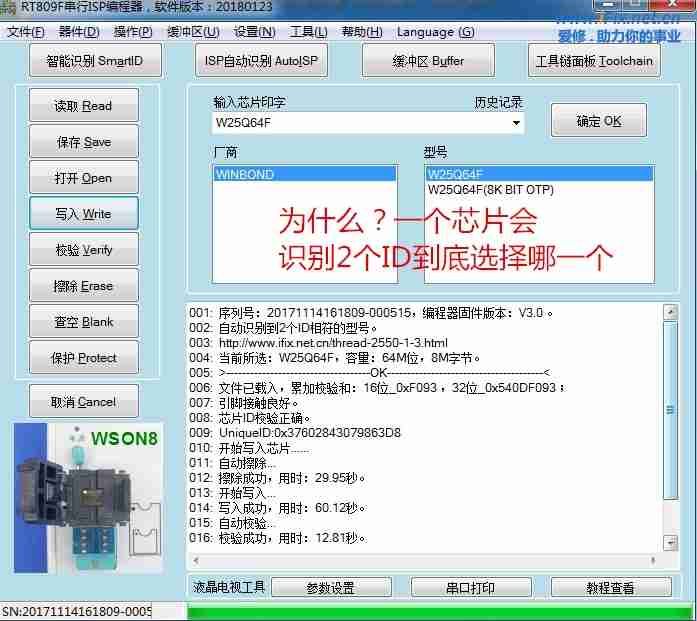Click the 保护 Protect button
The image size is (697, 621).
tap(84, 358)
